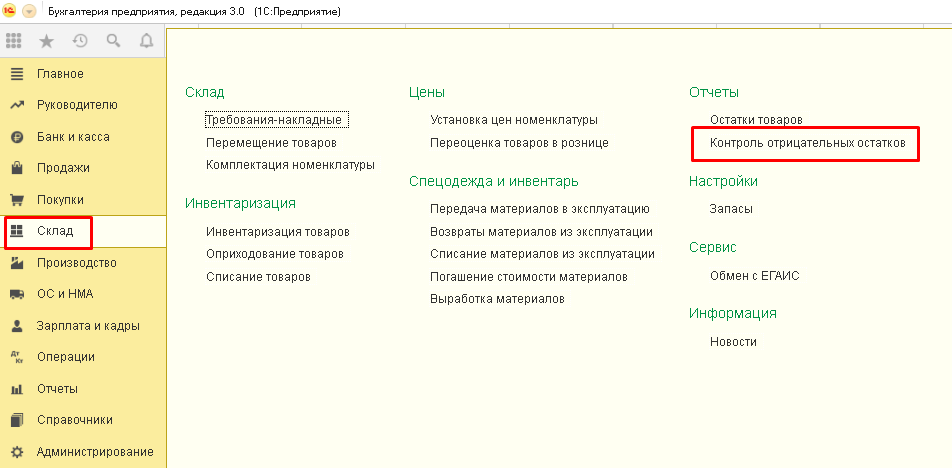The width and height of the screenshot is (952, 468).
Task: Click the Справочники books icon
Action: [17, 420]
